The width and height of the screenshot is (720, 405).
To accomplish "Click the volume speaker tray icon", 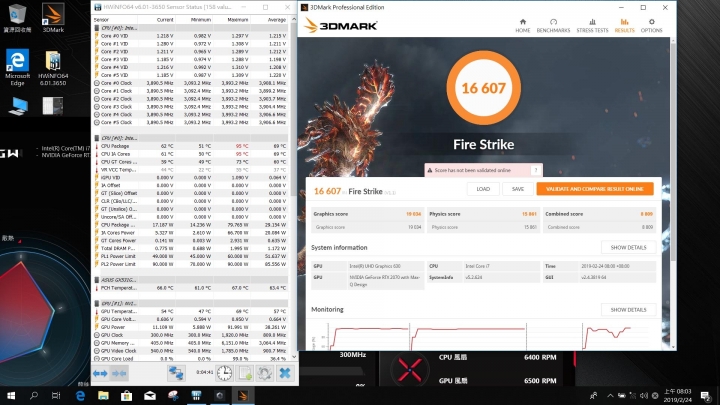I will 644,395.
